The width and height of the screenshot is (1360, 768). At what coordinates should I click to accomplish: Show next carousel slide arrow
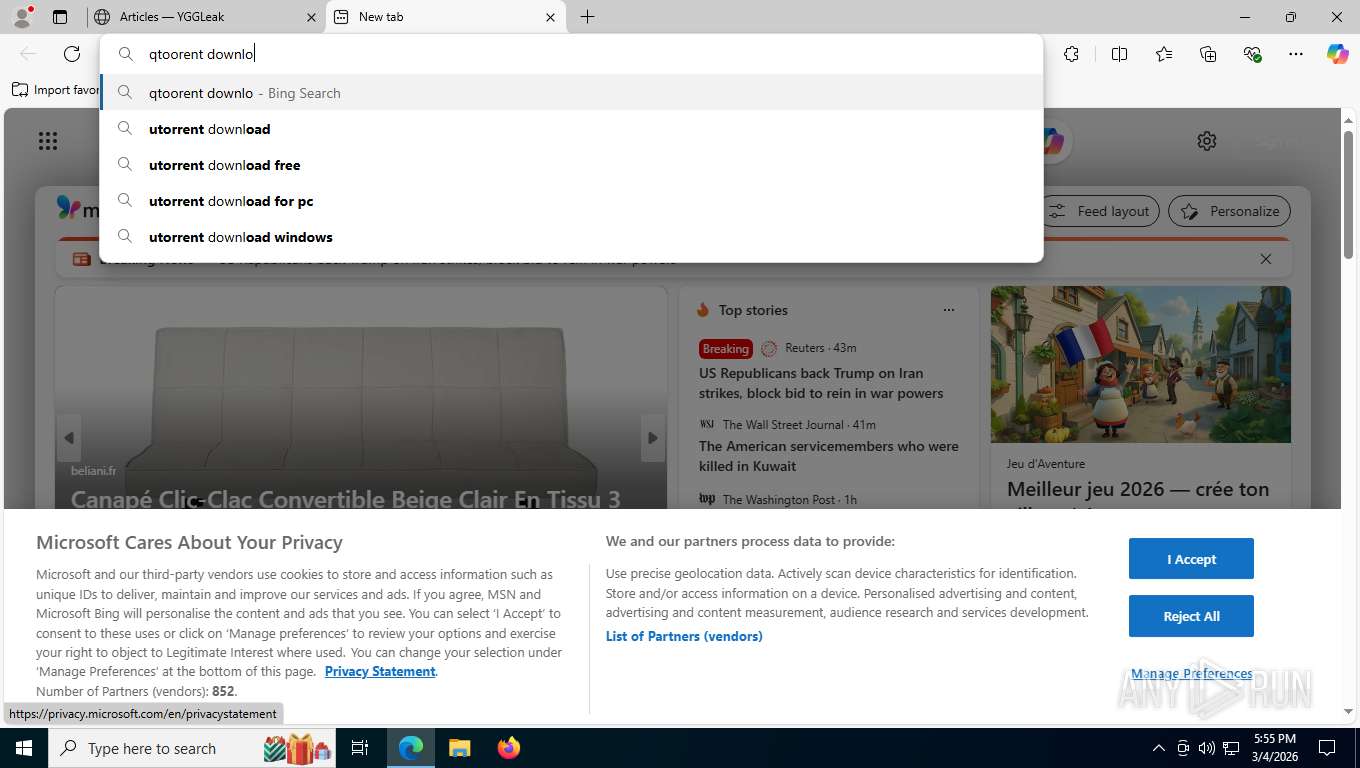[x=653, y=438]
